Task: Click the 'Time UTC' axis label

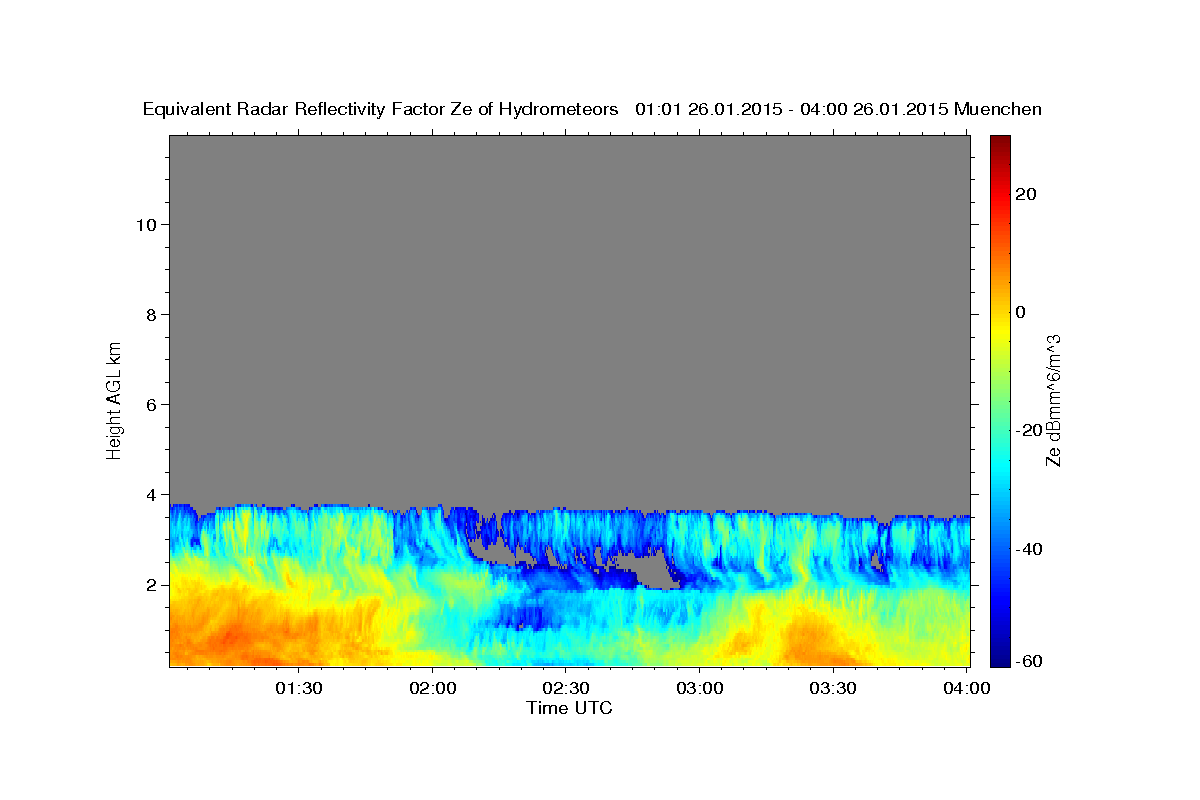Action: [569, 708]
